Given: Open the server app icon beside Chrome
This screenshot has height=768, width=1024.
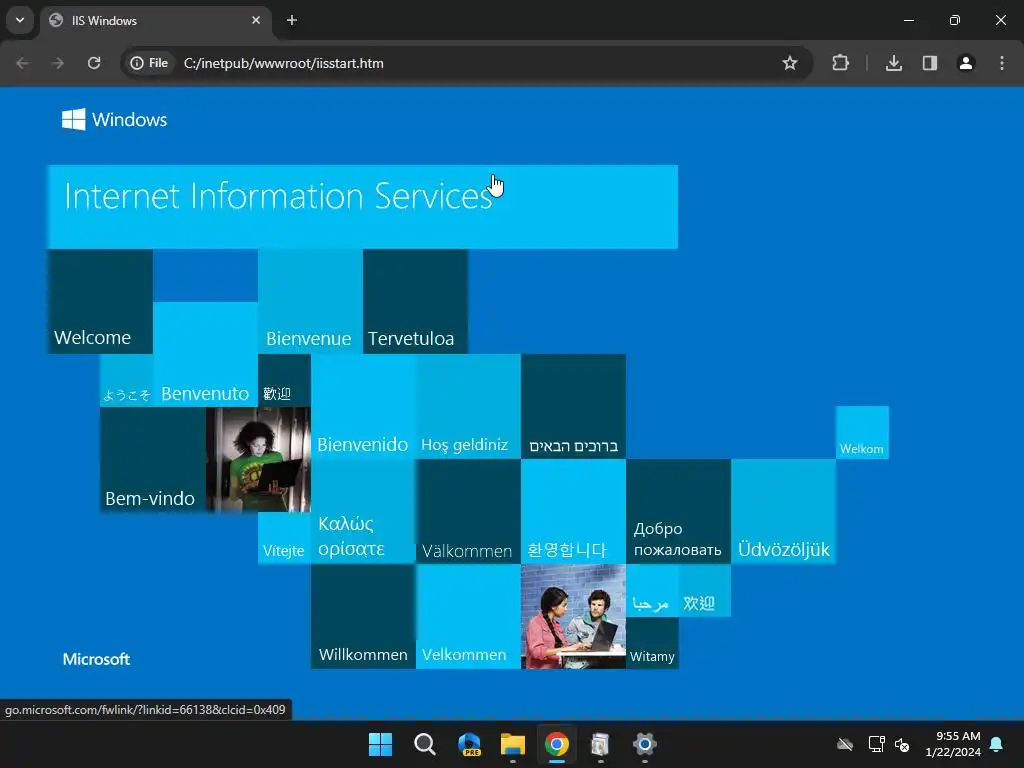Looking at the screenshot, I should tap(600, 744).
